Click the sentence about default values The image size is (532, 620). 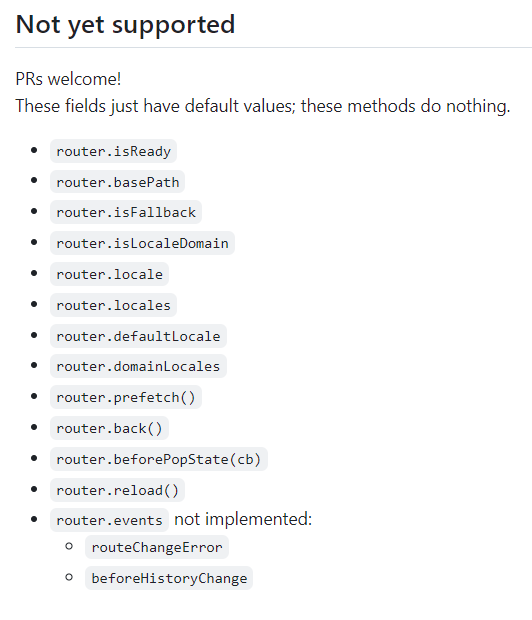click(263, 106)
